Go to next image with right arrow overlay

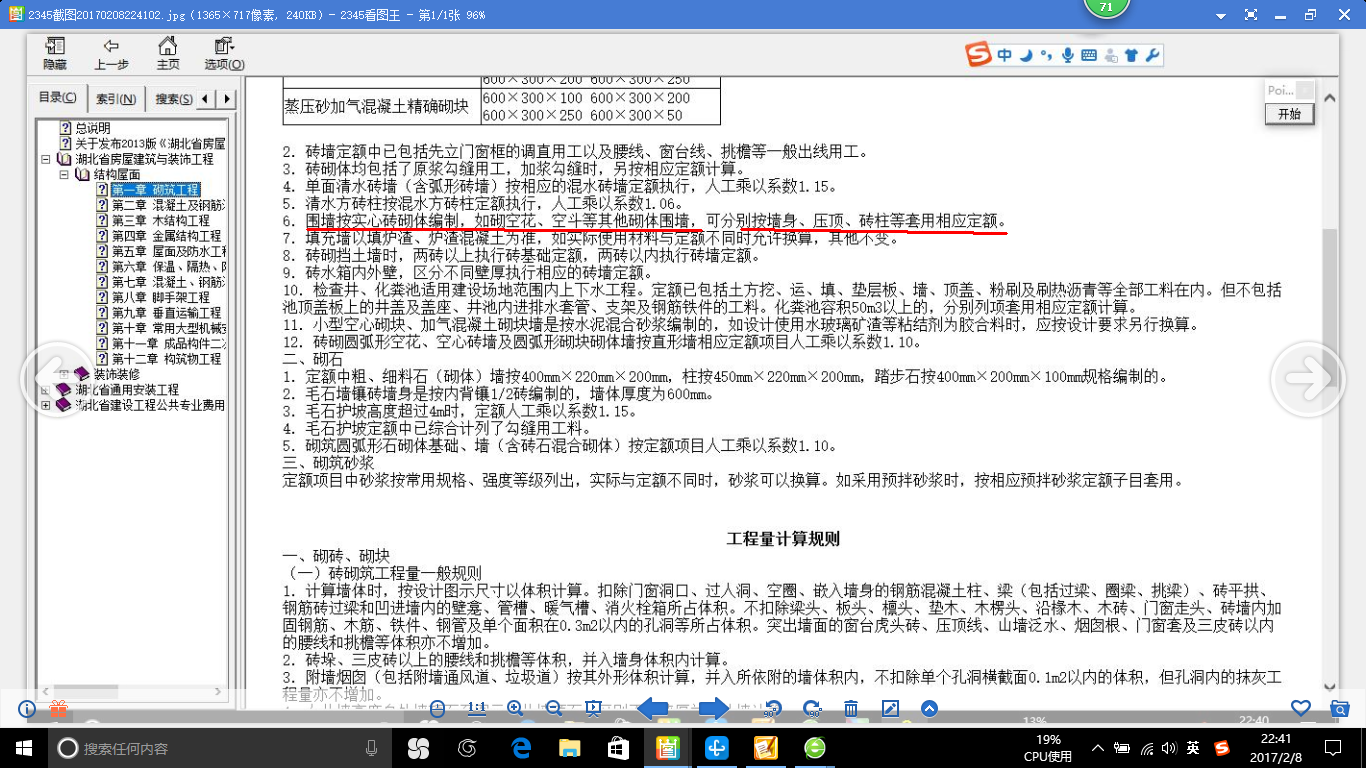[1308, 378]
